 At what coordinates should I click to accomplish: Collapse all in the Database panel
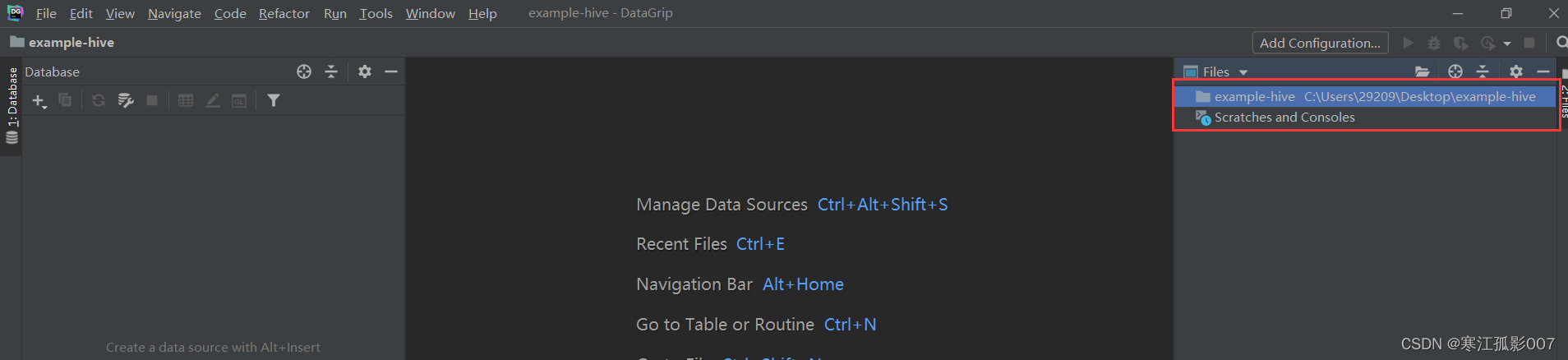pyautogui.click(x=331, y=72)
